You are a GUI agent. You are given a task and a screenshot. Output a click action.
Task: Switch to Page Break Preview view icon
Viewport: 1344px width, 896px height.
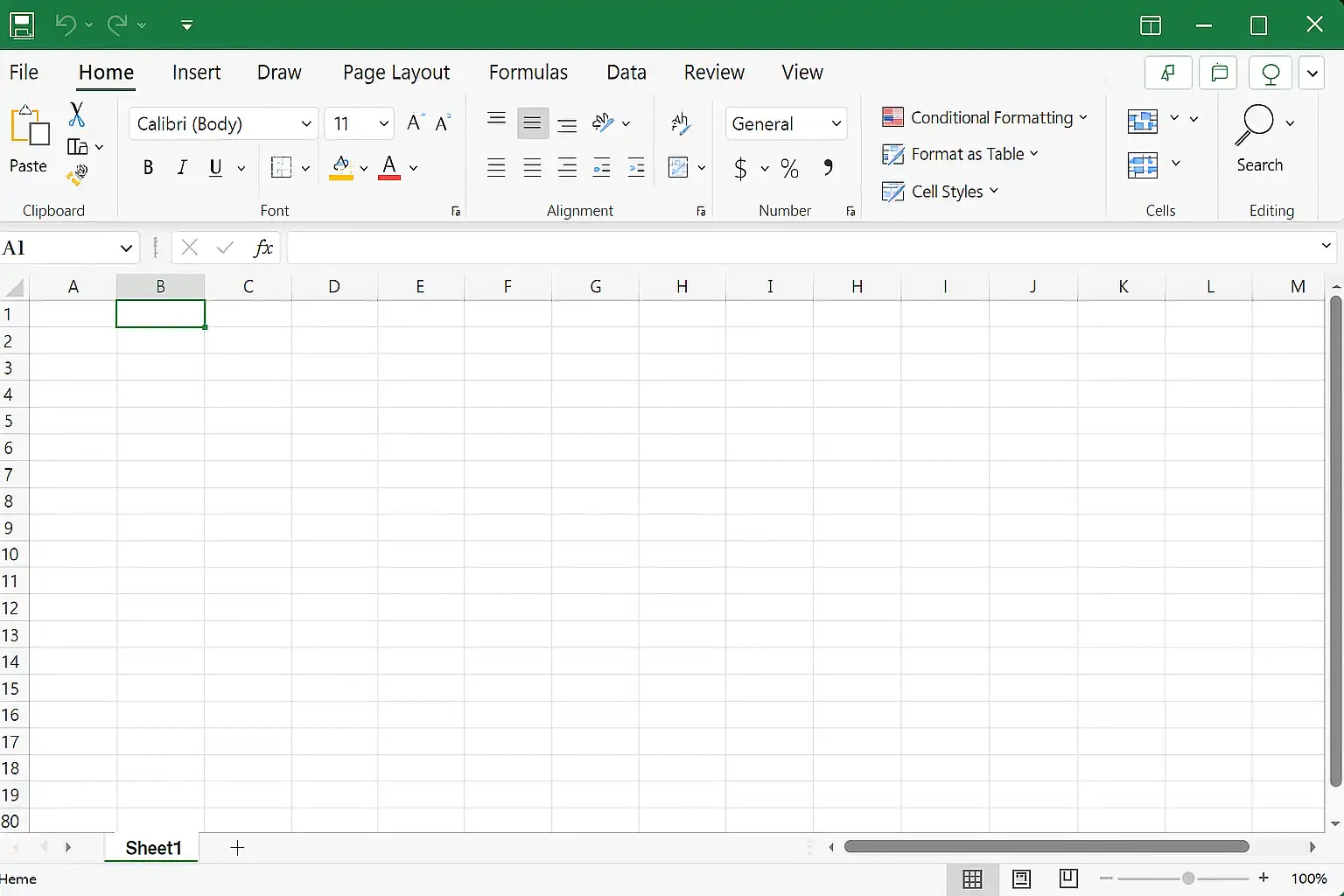[x=1068, y=878]
